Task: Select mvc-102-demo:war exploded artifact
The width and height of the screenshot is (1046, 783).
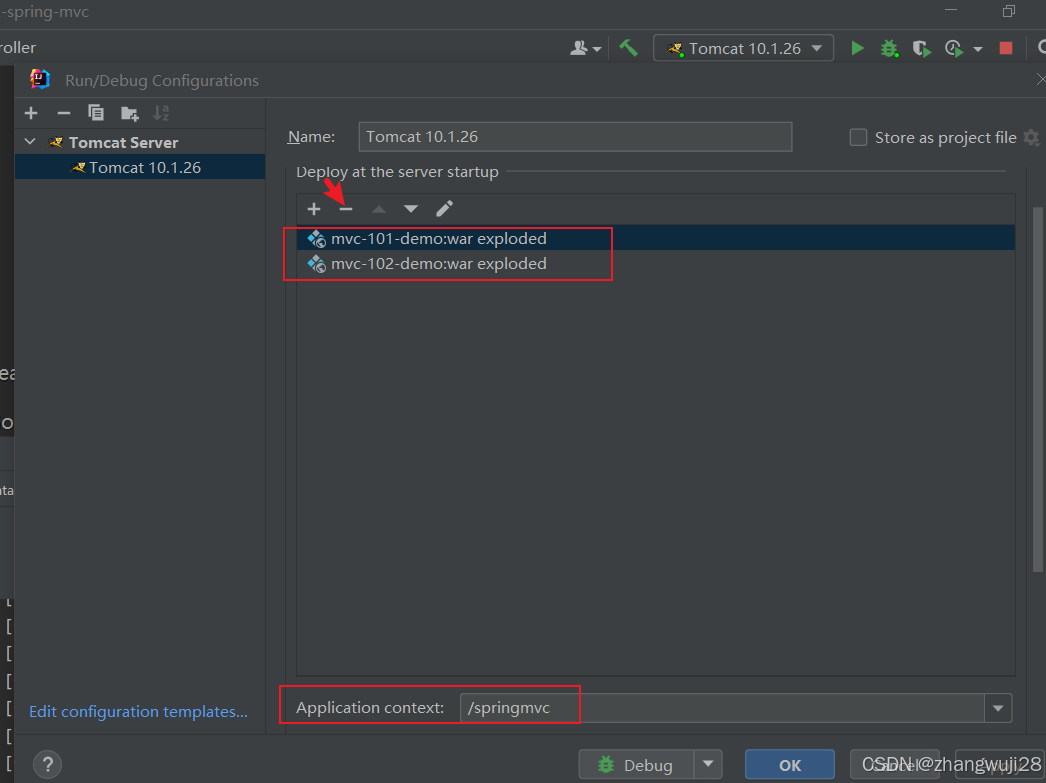Action: point(438,264)
